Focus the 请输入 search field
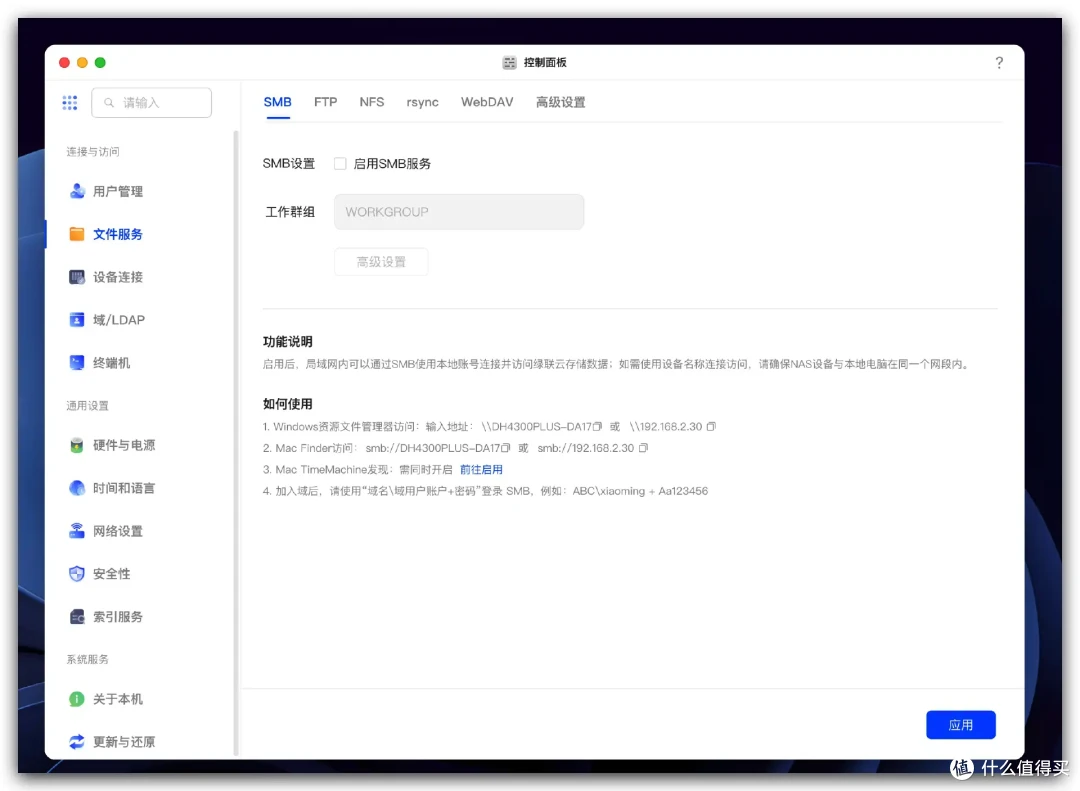 coord(152,103)
